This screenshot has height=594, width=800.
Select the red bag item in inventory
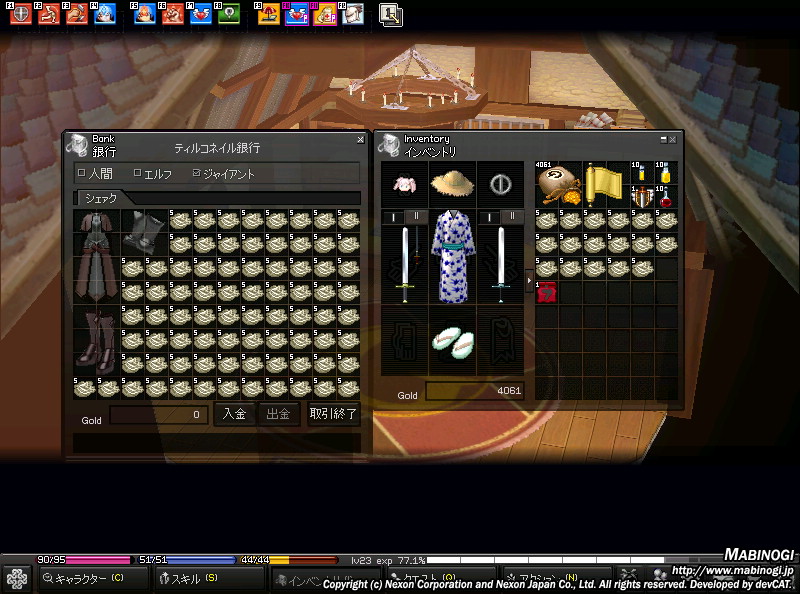click(x=546, y=292)
